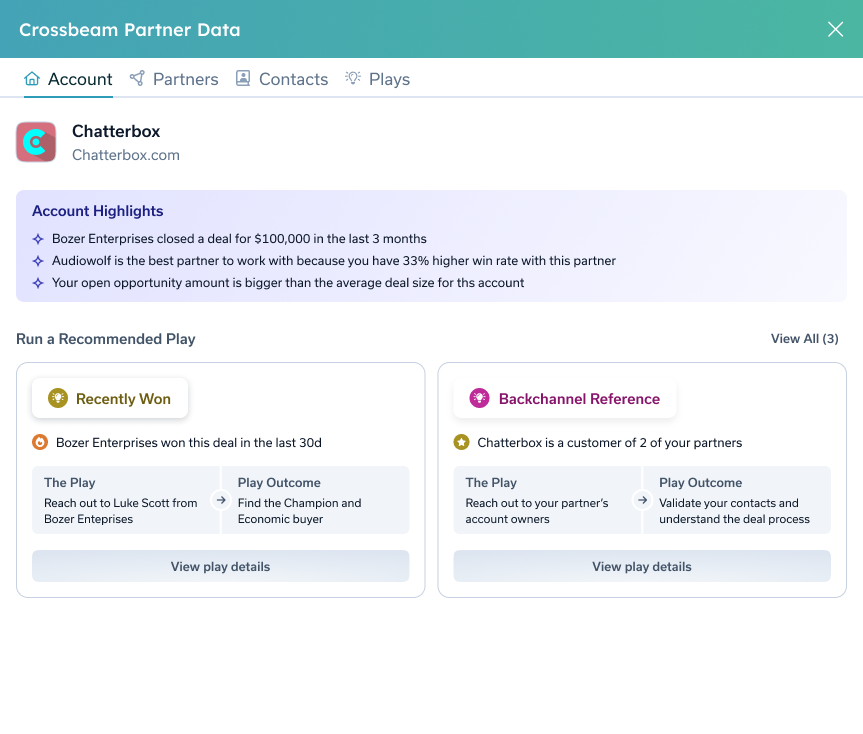Select the Recently Won play badge
Screen dimensions: 863x734
pos(110,398)
